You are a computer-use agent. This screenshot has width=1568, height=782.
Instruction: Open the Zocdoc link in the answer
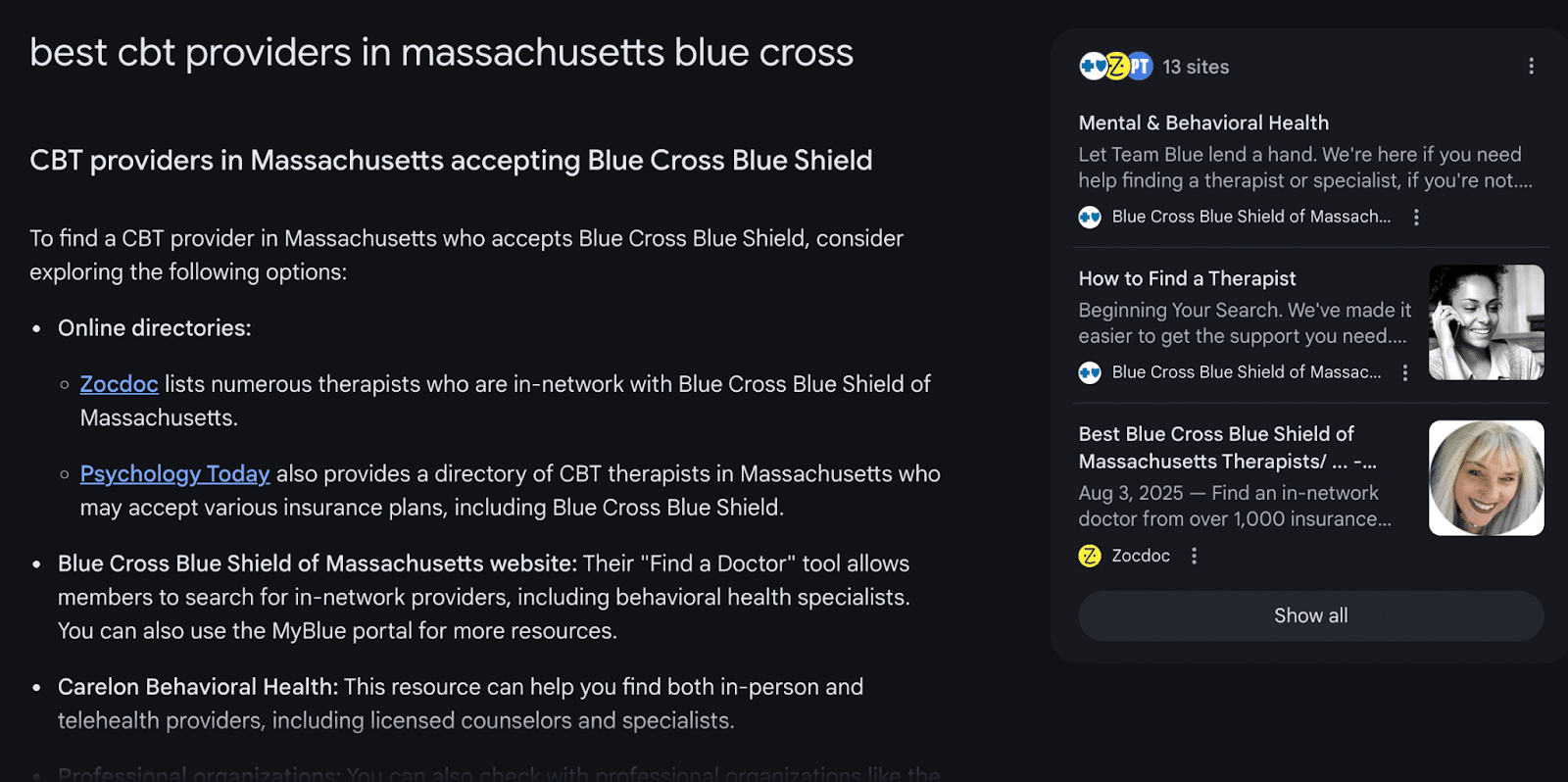(x=119, y=384)
